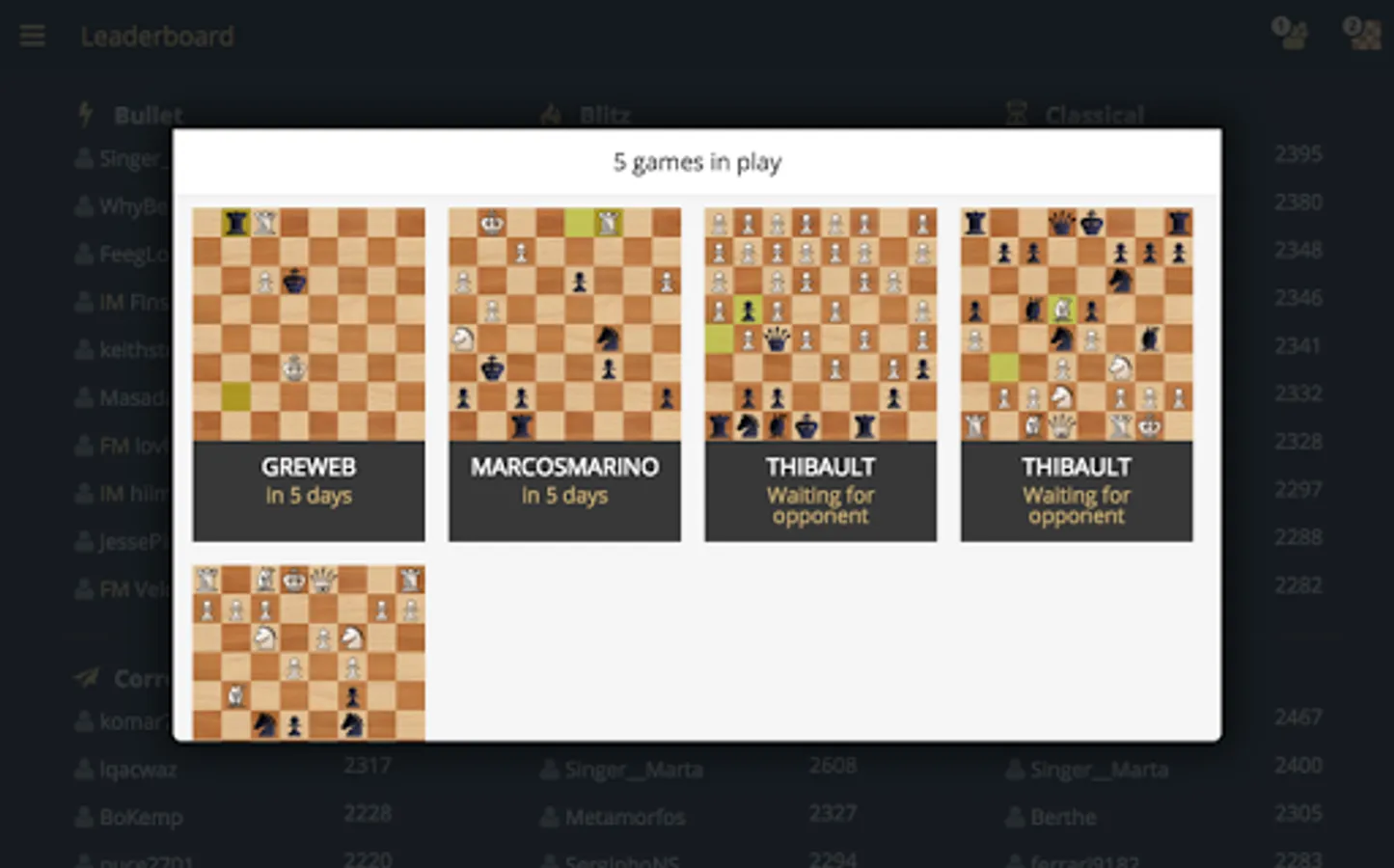The image size is (1394, 868).
Task: Tap user icon beside lqacwaz
Action: (x=85, y=770)
